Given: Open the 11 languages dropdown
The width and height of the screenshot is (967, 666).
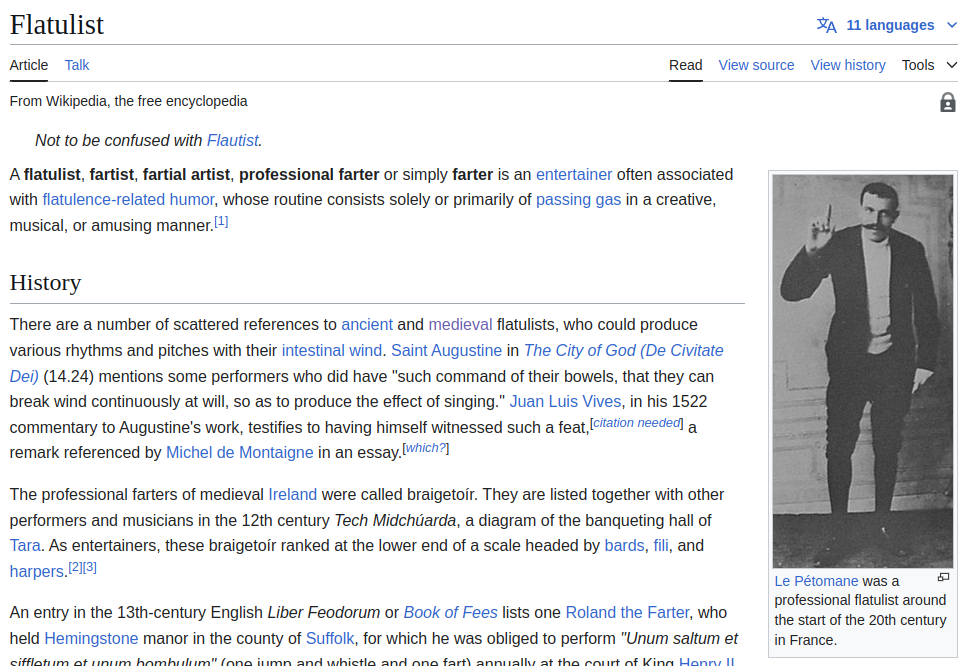Looking at the screenshot, I should point(890,26).
